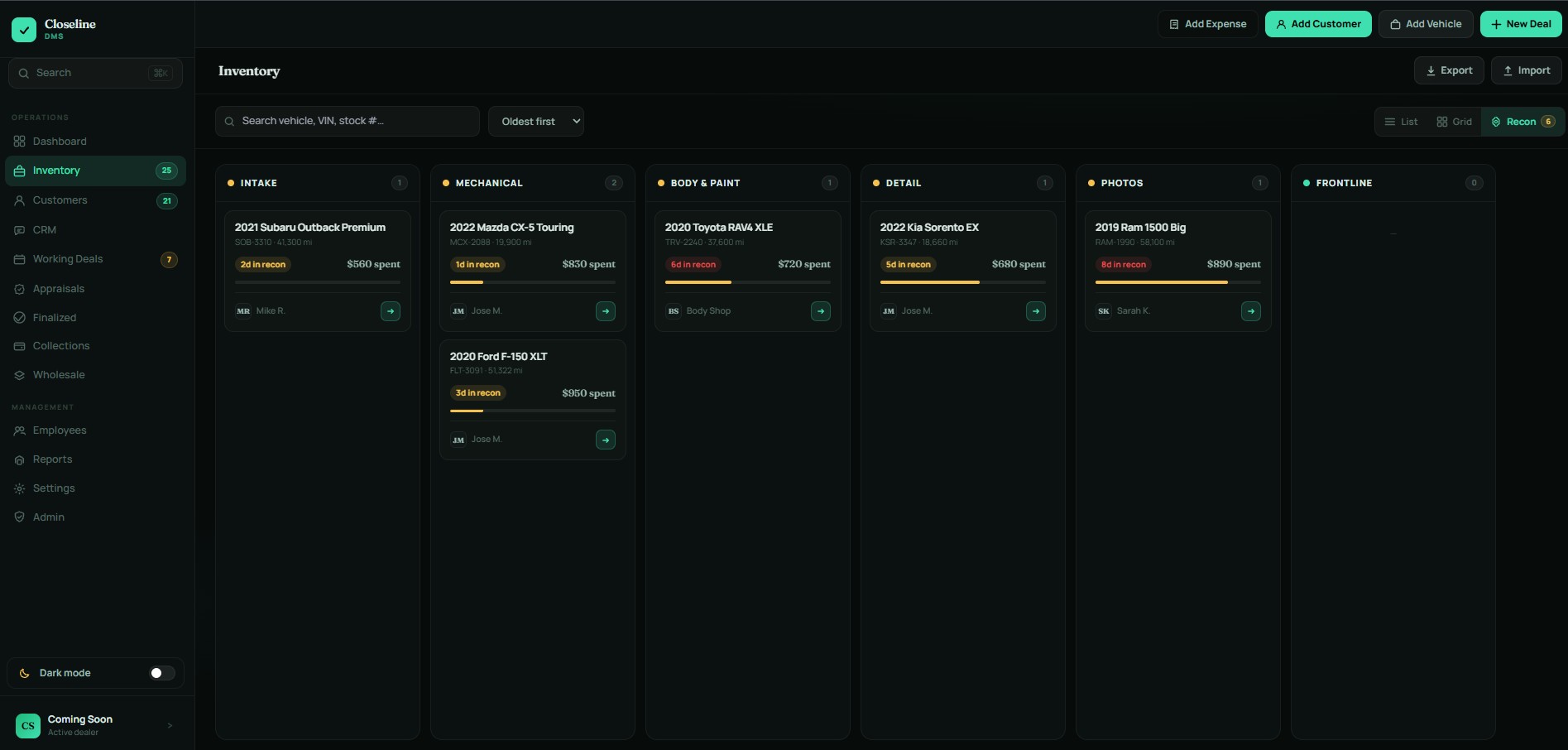Expand the Coming Soon dealer menu chevron
The width and height of the screenshot is (1568, 750).
(x=170, y=726)
